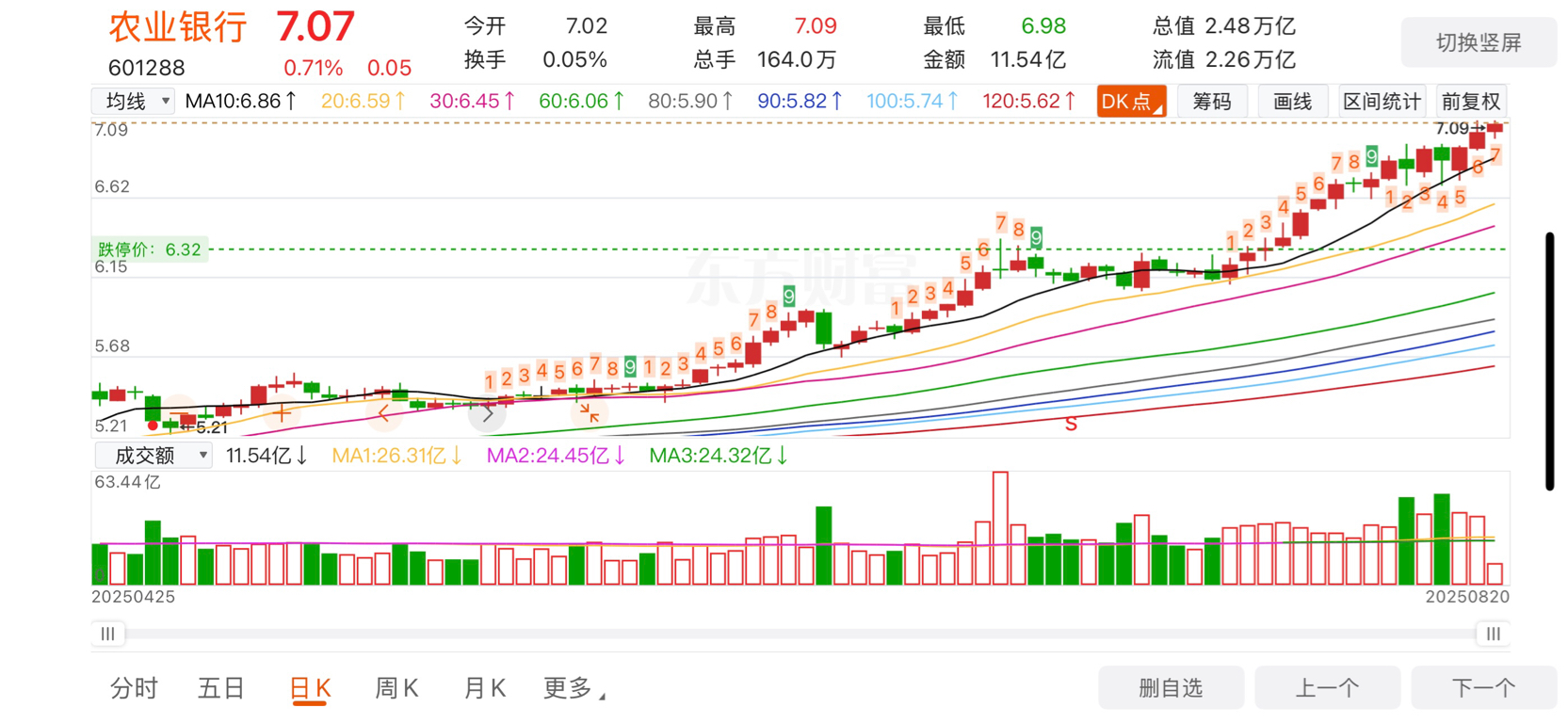Click the 总值 2.48万亿 market cap value
The width and height of the screenshot is (1568, 723).
pos(1224,26)
